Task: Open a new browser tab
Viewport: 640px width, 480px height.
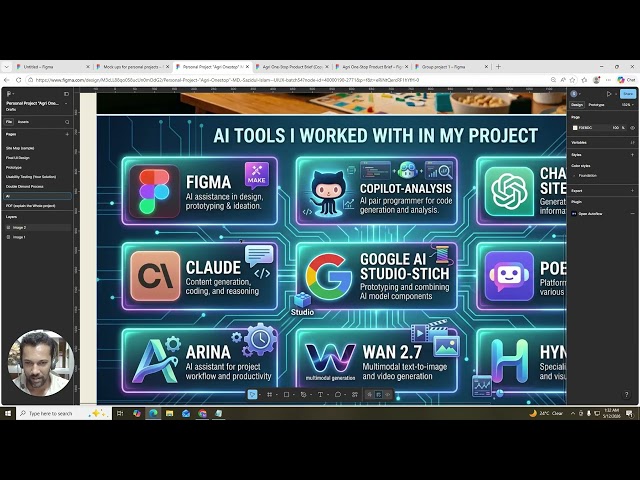Action: 498,67
